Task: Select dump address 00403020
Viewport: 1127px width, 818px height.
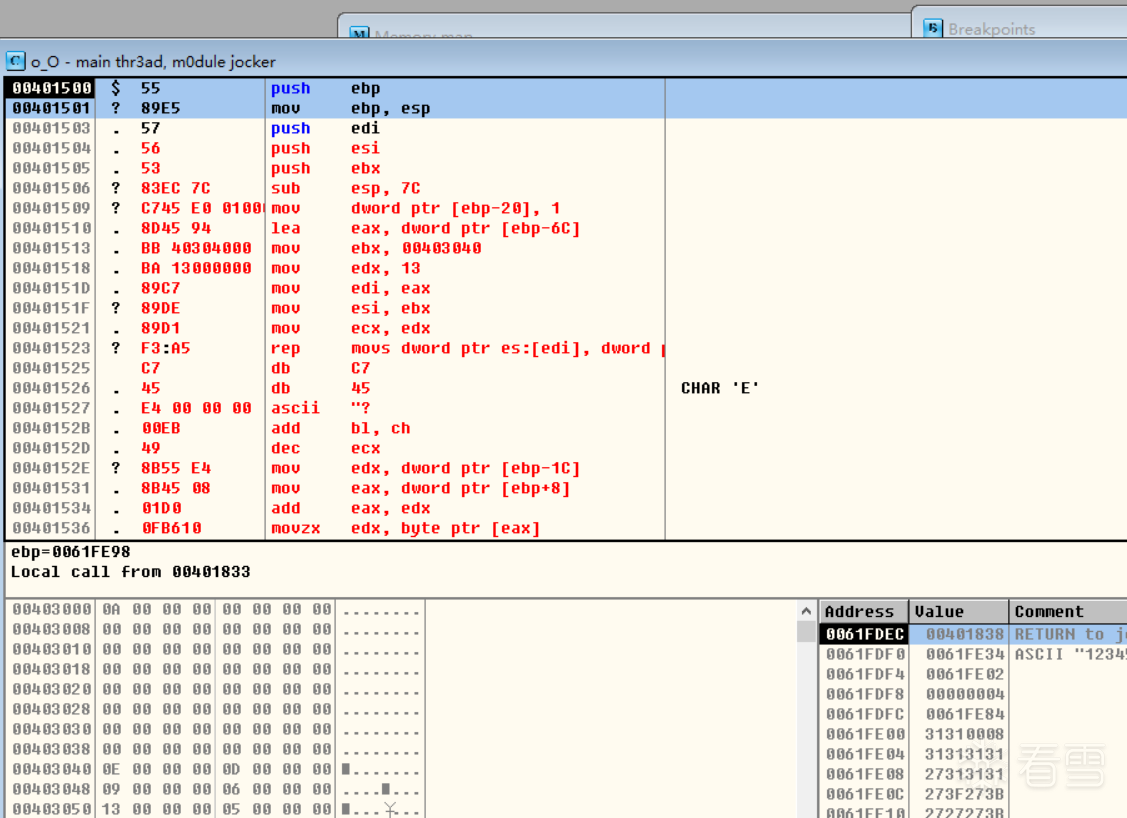Action: click(52, 689)
